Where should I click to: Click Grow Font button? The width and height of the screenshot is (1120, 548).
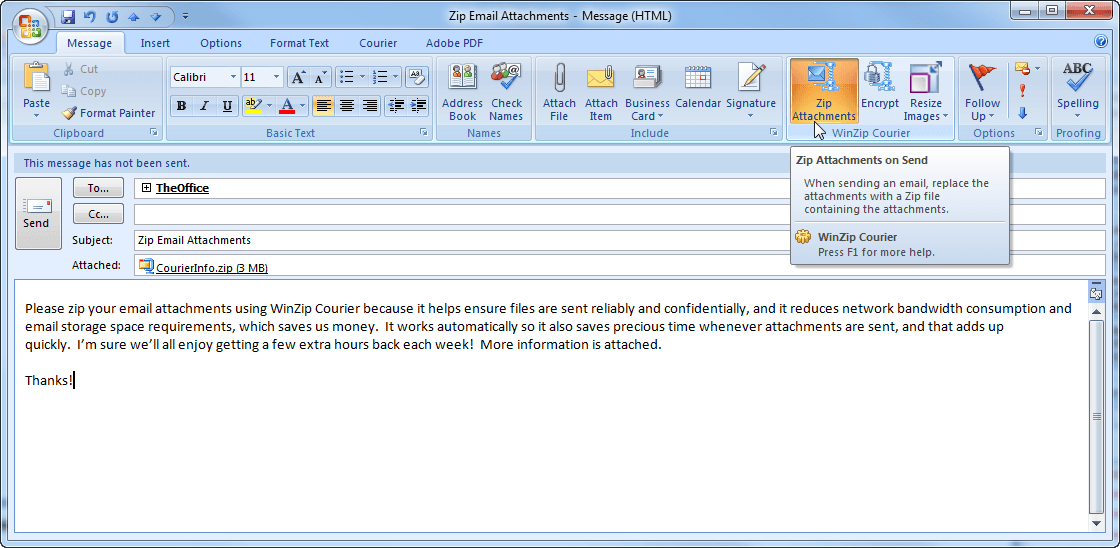(299, 76)
